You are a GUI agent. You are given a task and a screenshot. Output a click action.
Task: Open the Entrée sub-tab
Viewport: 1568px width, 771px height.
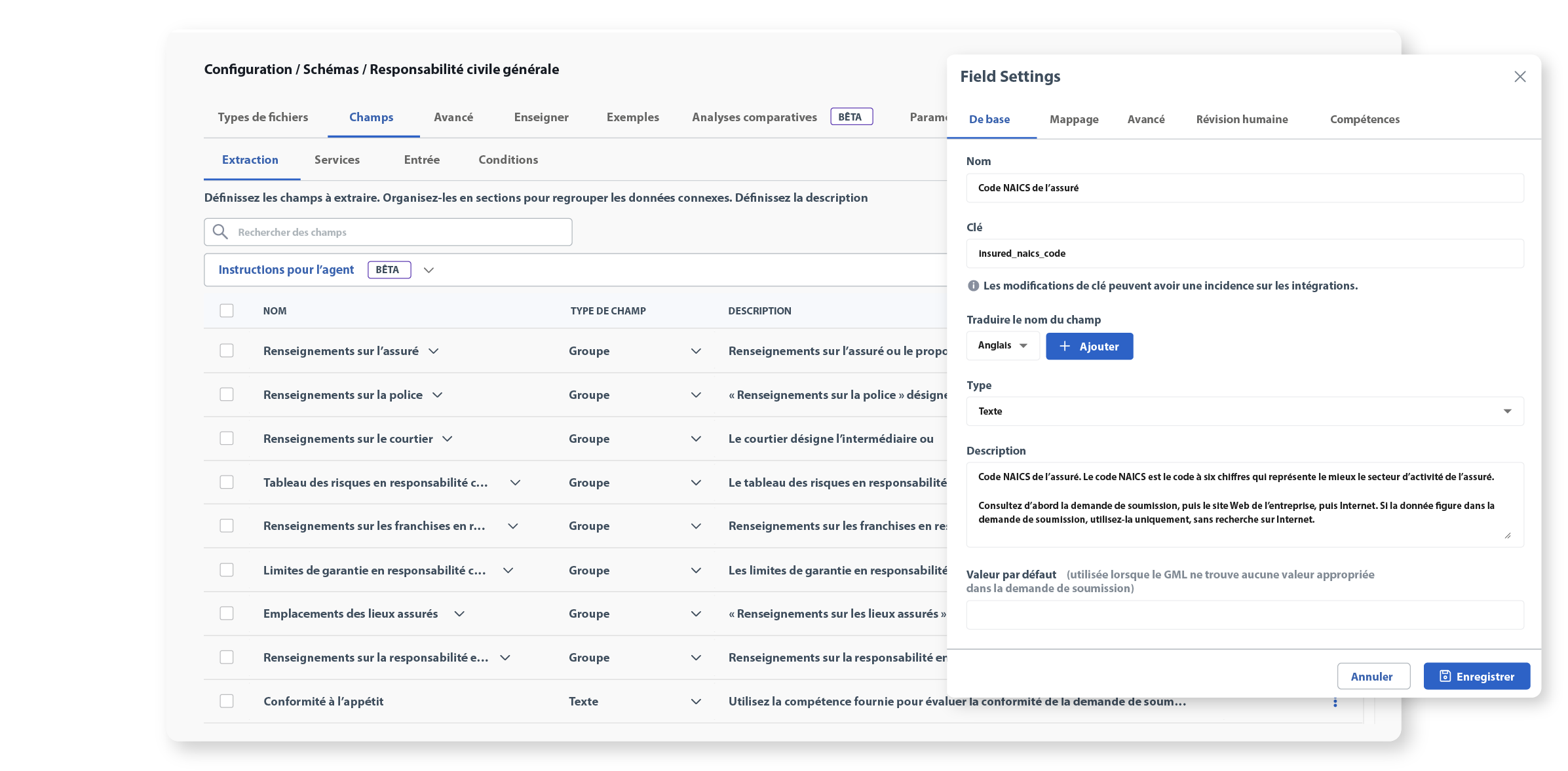421,160
